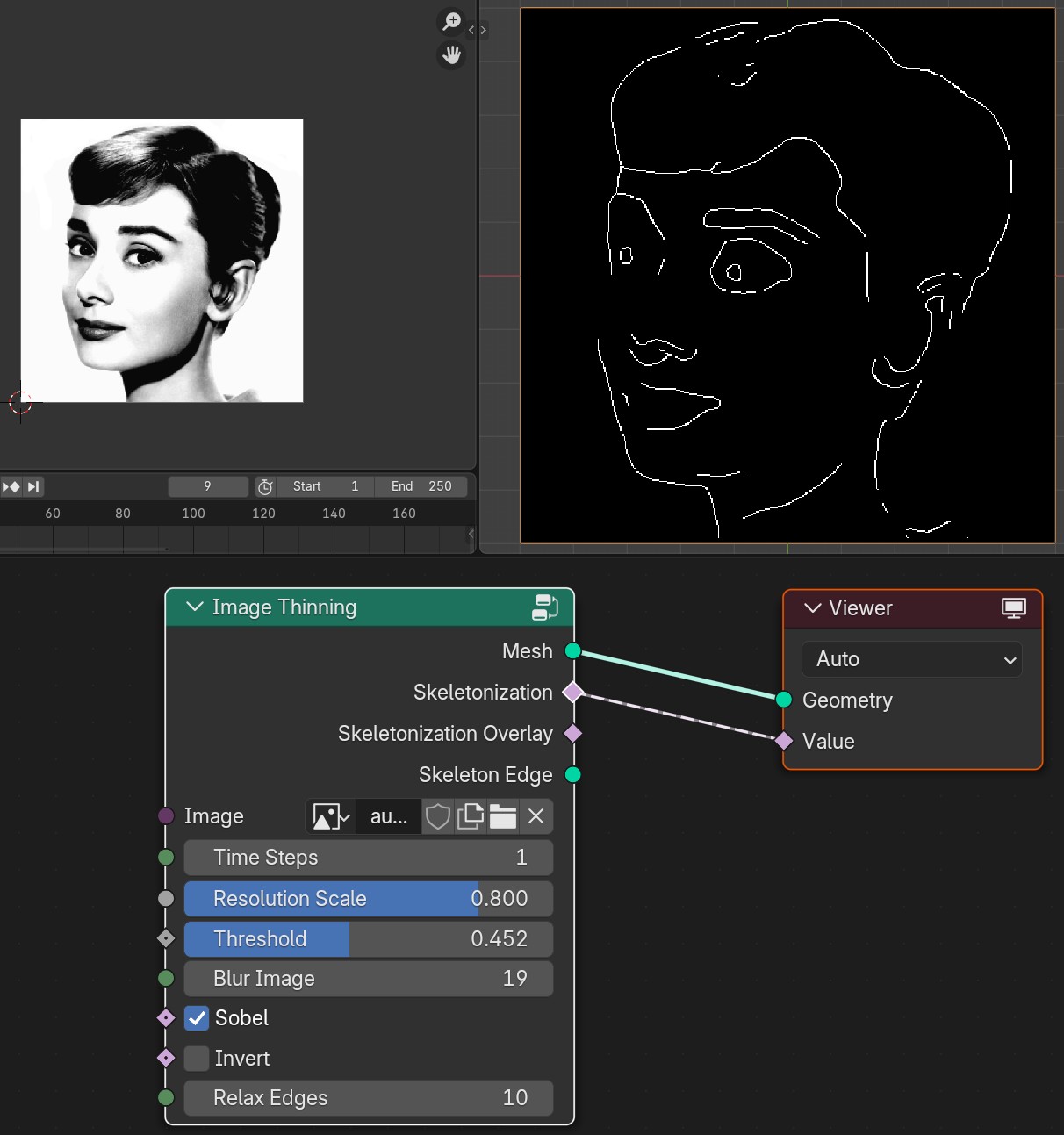1064x1135 pixels.
Task: Click the Viewer node monitor icon
Action: (x=1014, y=608)
